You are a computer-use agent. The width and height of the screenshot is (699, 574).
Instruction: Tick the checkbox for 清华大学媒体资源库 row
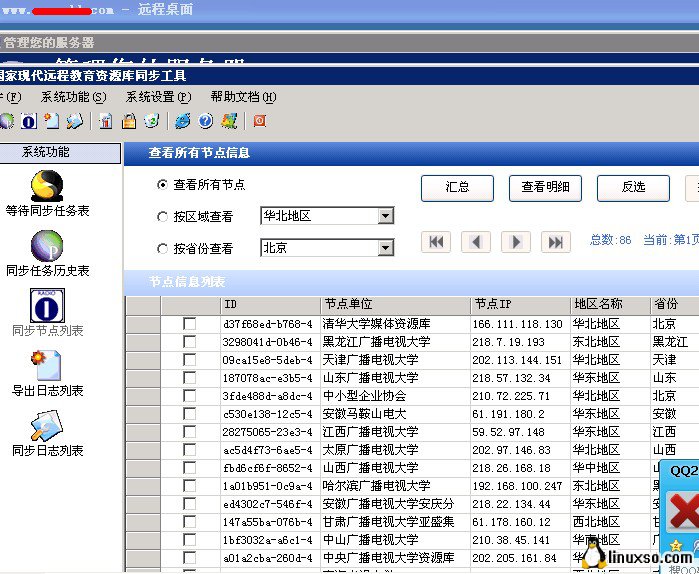coord(189,324)
